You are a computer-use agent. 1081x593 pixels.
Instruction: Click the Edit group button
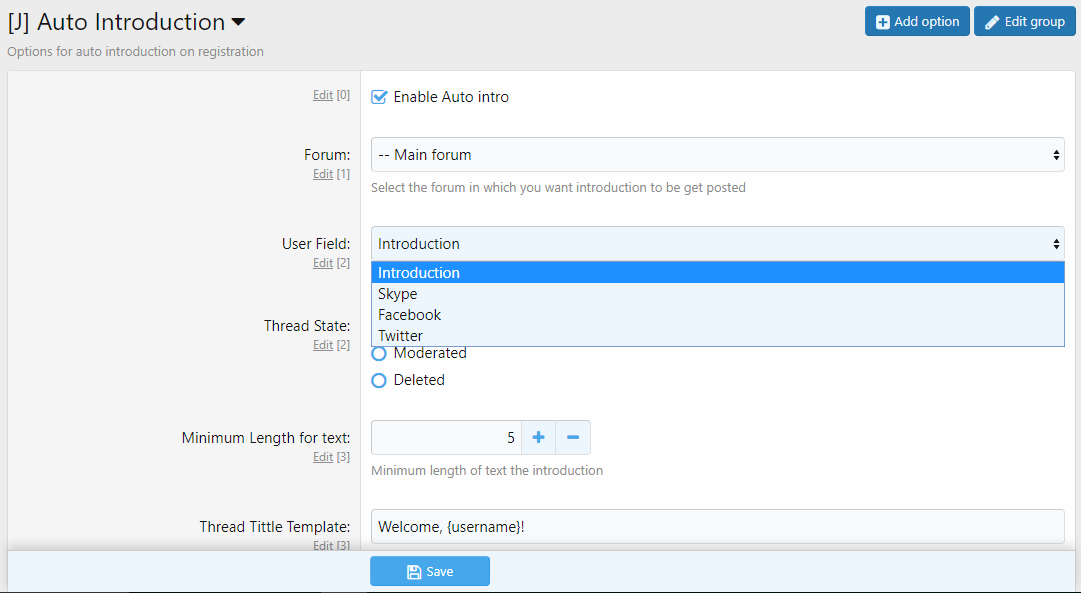(x=1025, y=21)
